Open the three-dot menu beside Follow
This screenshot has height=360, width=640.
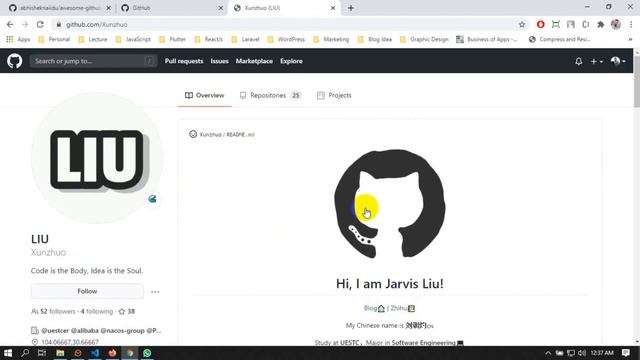tap(155, 291)
